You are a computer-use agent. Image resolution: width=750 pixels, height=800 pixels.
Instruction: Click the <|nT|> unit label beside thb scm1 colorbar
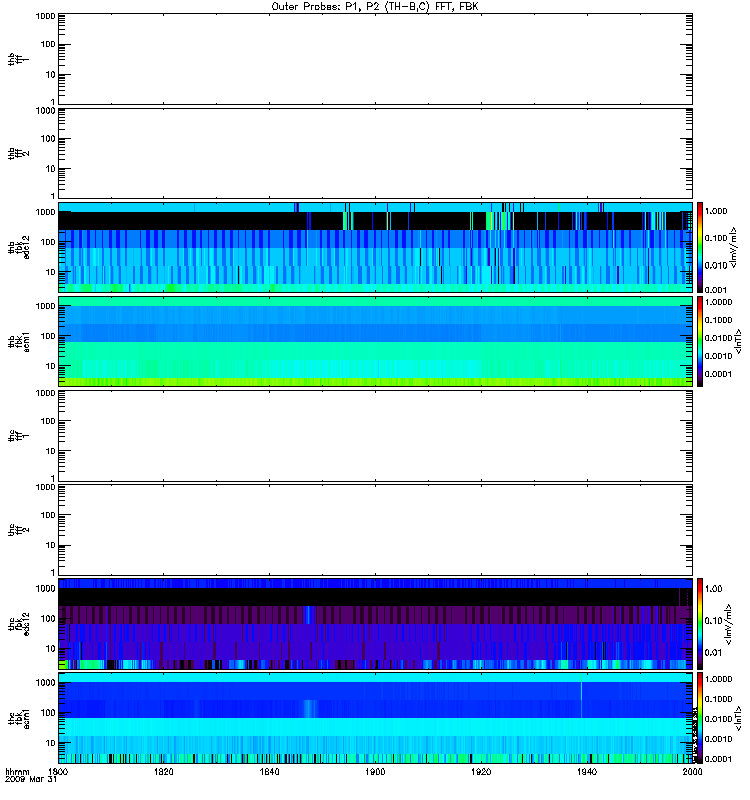(738, 341)
